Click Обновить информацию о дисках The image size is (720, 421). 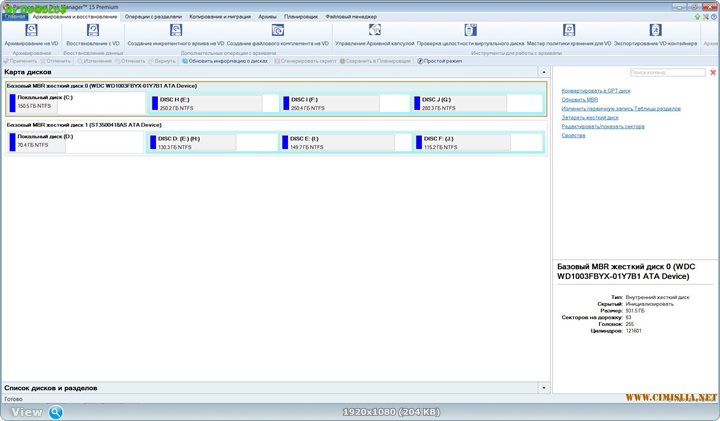227,61
